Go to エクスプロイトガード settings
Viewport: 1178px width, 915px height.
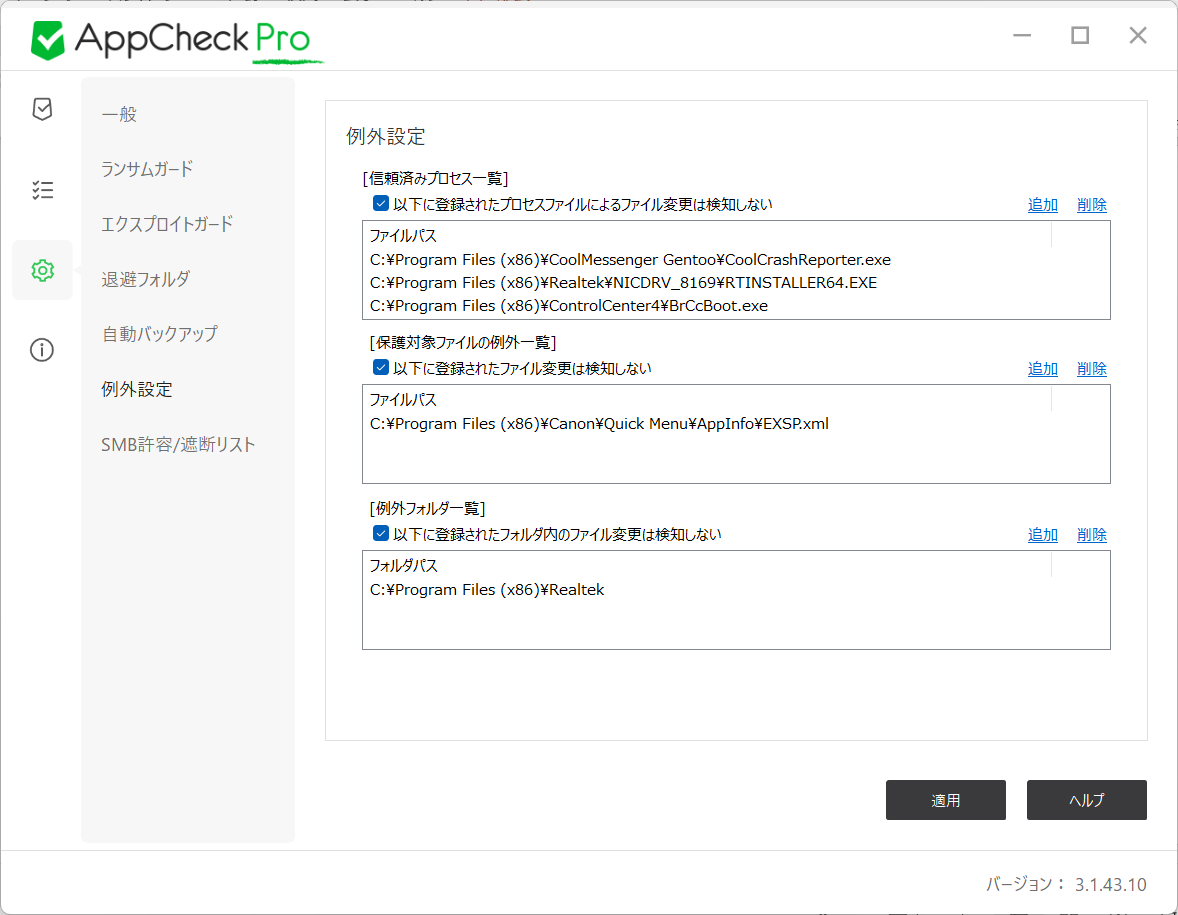click(167, 224)
